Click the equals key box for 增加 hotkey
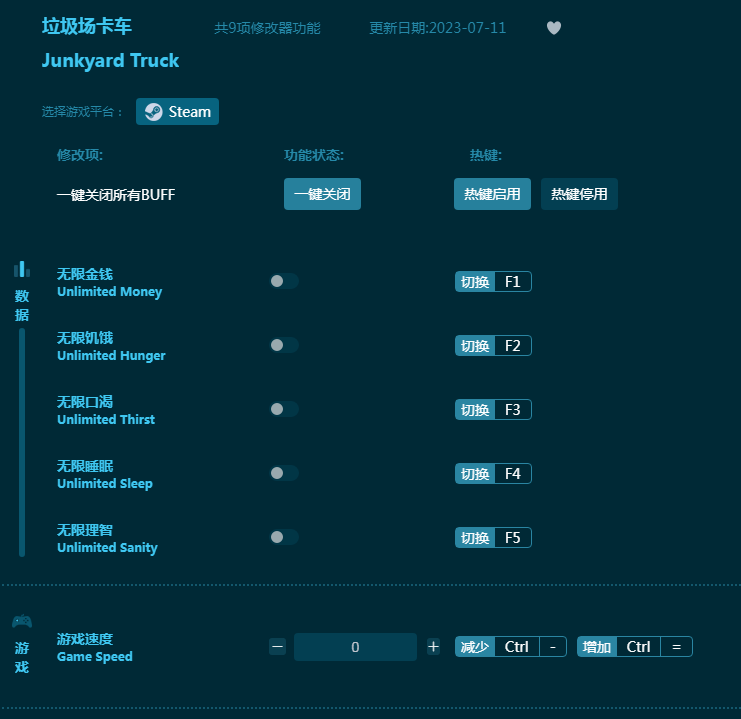 point(676,647)
